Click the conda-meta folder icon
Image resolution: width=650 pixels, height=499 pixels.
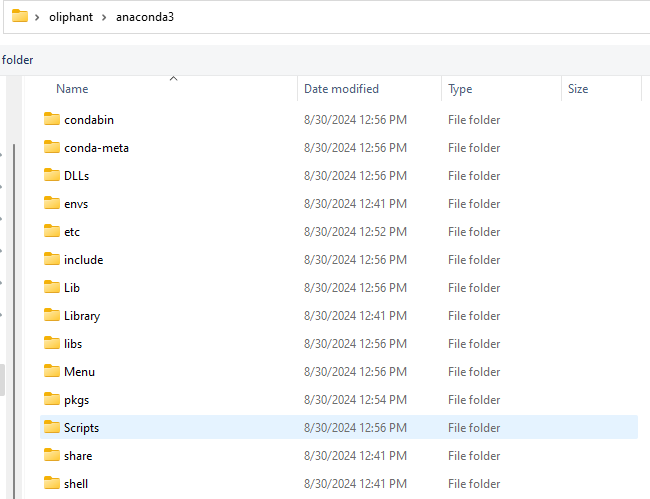(52, 148)
